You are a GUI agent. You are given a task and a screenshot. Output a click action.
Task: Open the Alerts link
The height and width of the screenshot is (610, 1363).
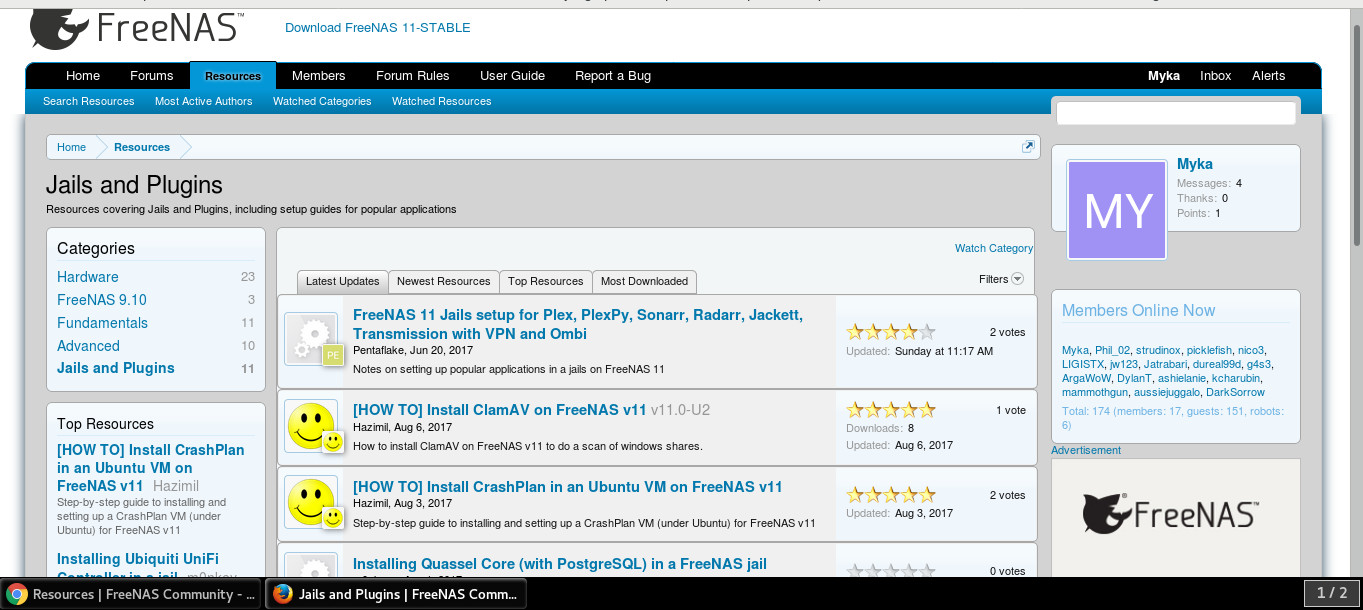click(1268, 76)
